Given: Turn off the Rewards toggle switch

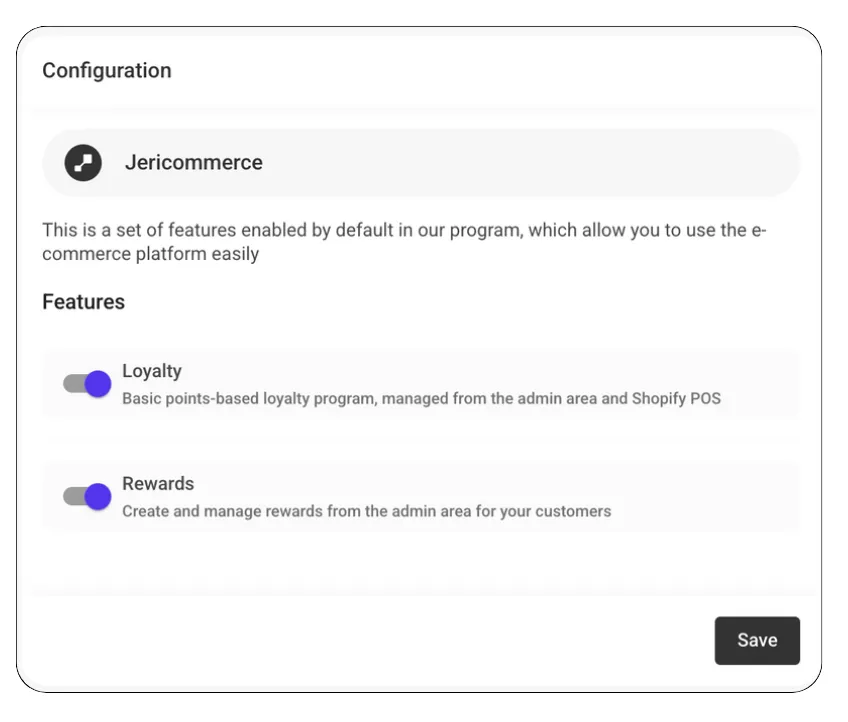Looking at the screenshot, I should [x=87, y=496].
